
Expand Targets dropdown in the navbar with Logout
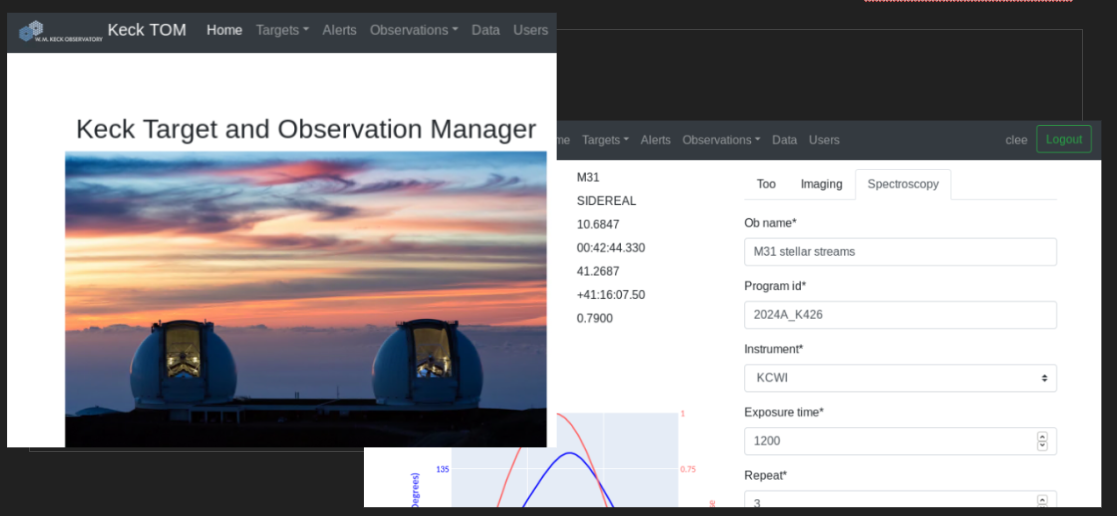coord(605,140)
